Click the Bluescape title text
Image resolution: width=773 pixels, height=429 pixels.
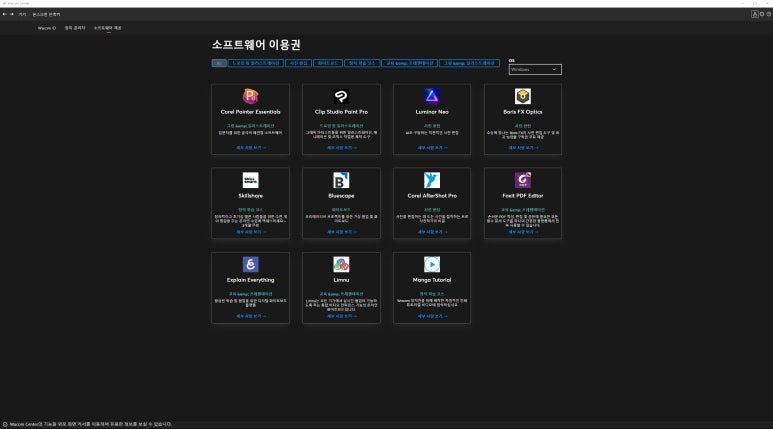click(341, 196)
